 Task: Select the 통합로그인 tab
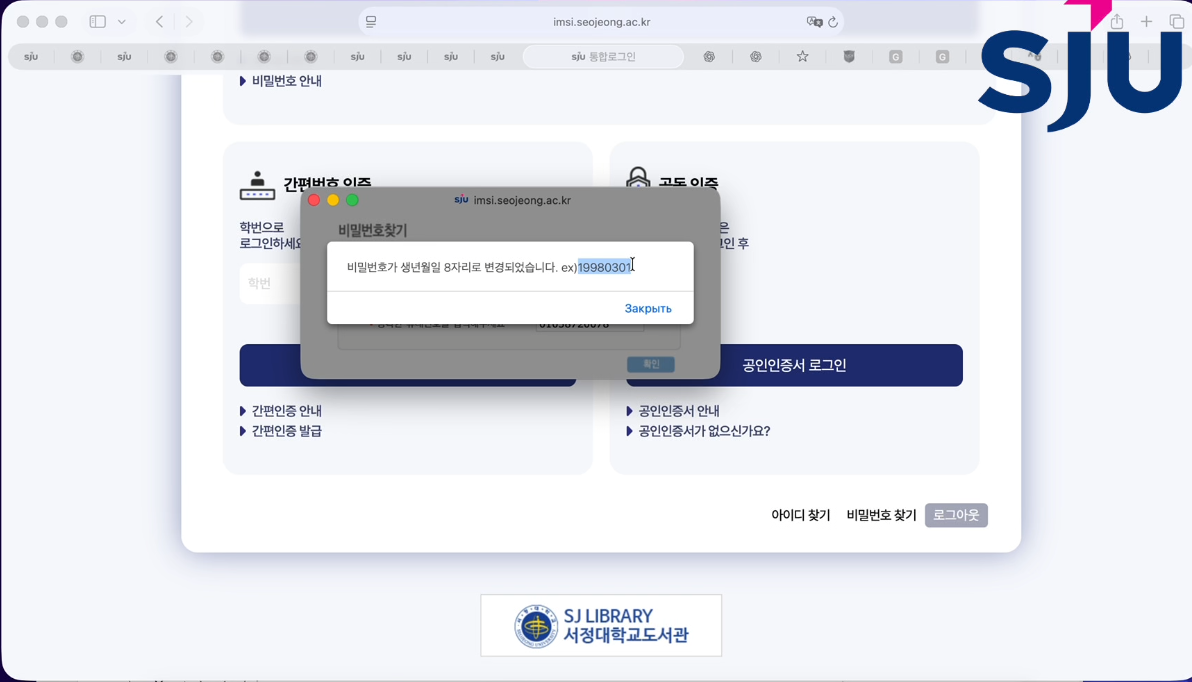[x=604, y=57]
